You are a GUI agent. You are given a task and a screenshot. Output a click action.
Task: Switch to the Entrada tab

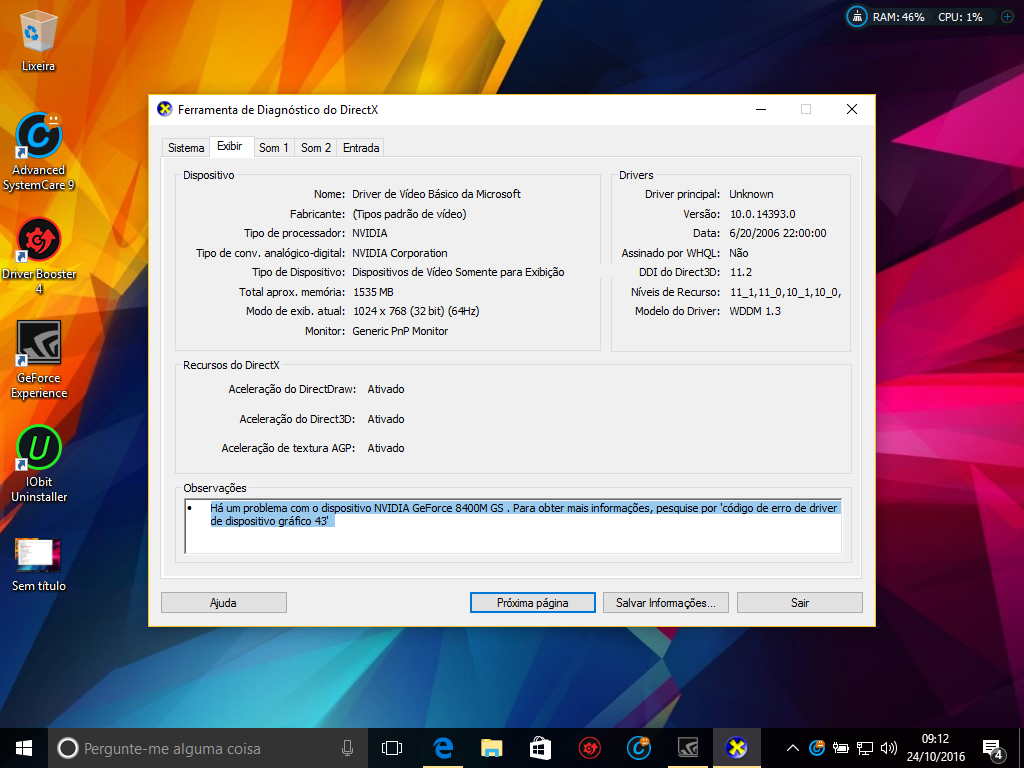[360, 148]
